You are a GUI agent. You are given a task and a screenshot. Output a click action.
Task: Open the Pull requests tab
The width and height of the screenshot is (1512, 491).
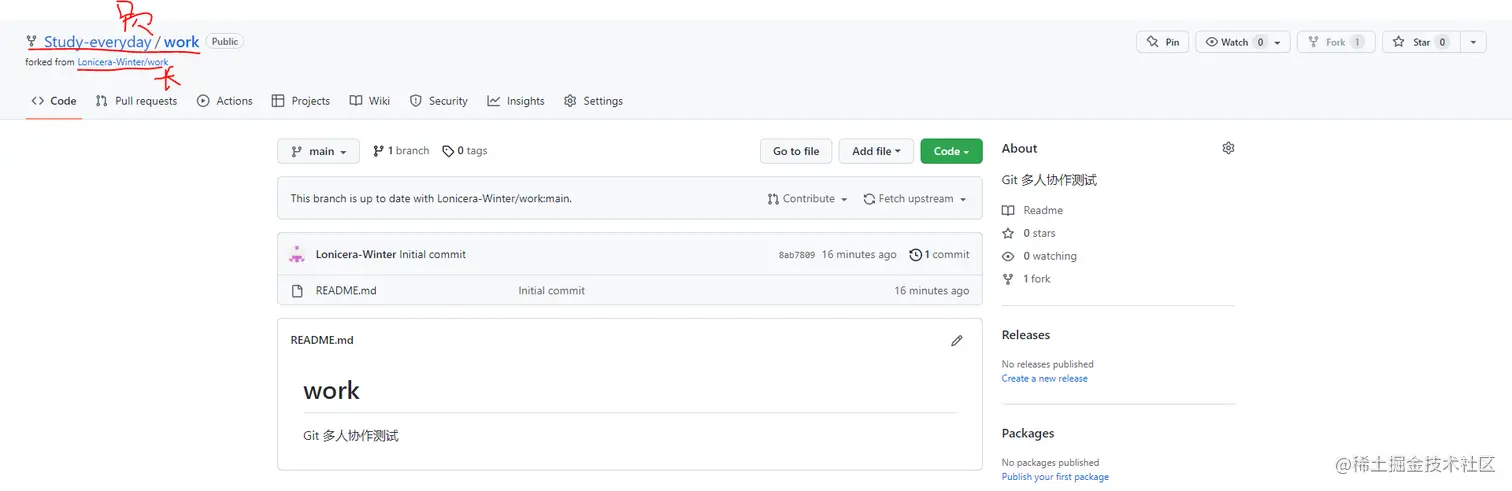pos(136,101)
